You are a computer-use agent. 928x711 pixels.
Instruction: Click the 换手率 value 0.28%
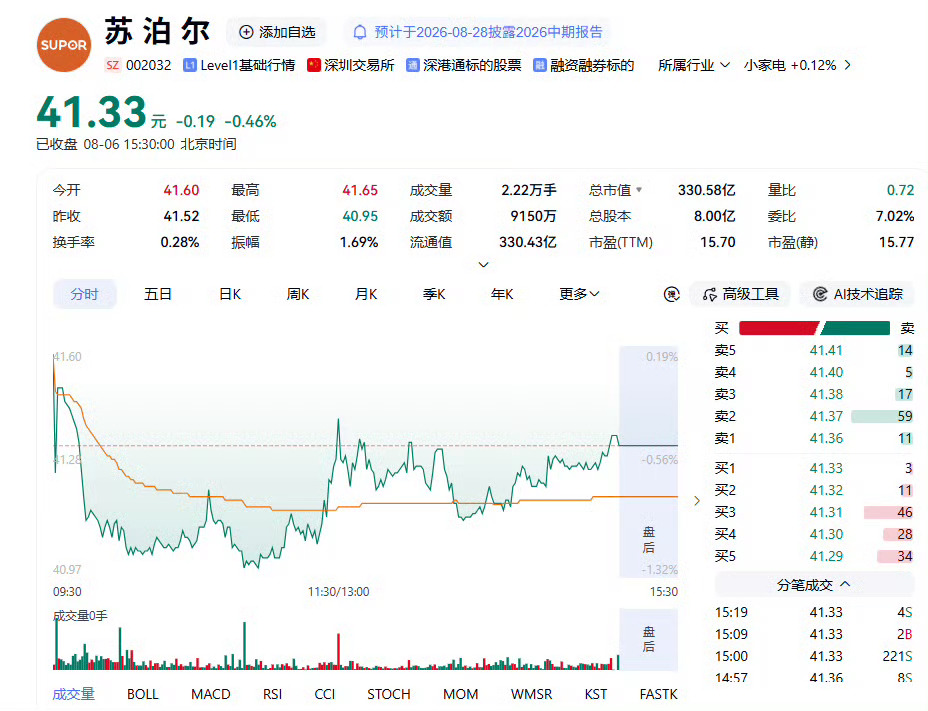180,242
